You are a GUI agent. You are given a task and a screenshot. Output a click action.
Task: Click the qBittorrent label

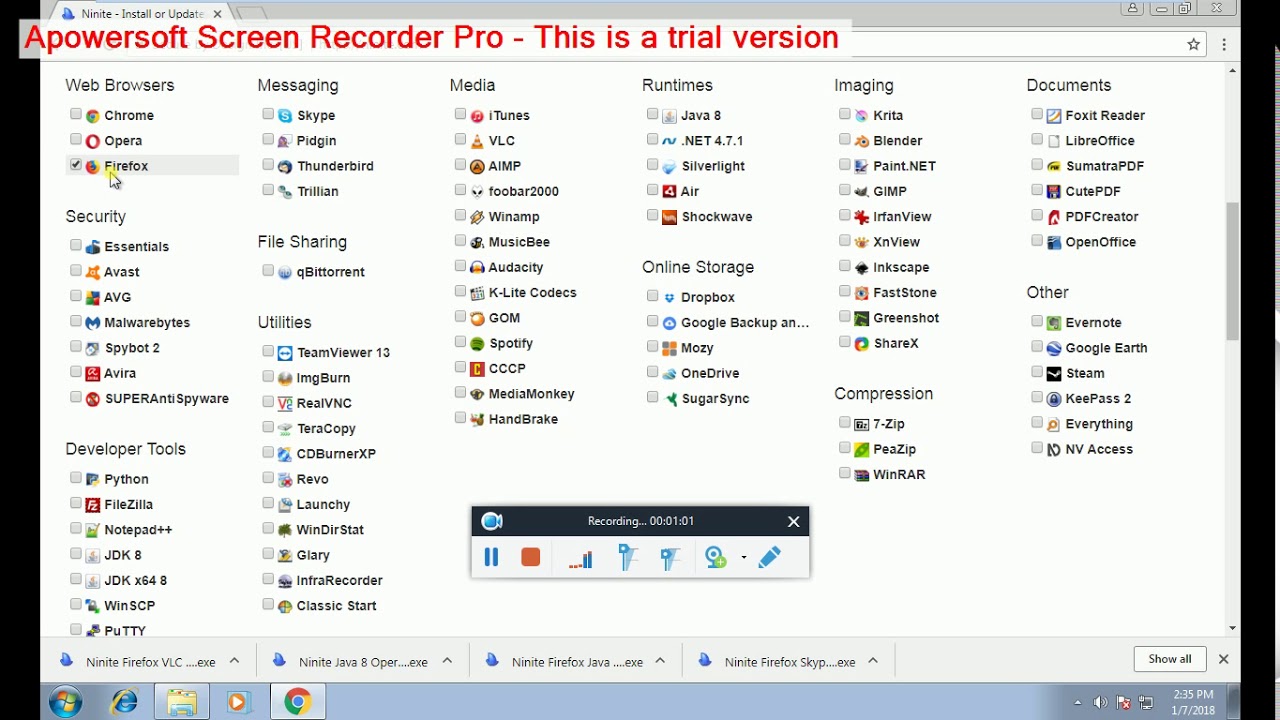[331, 272]
